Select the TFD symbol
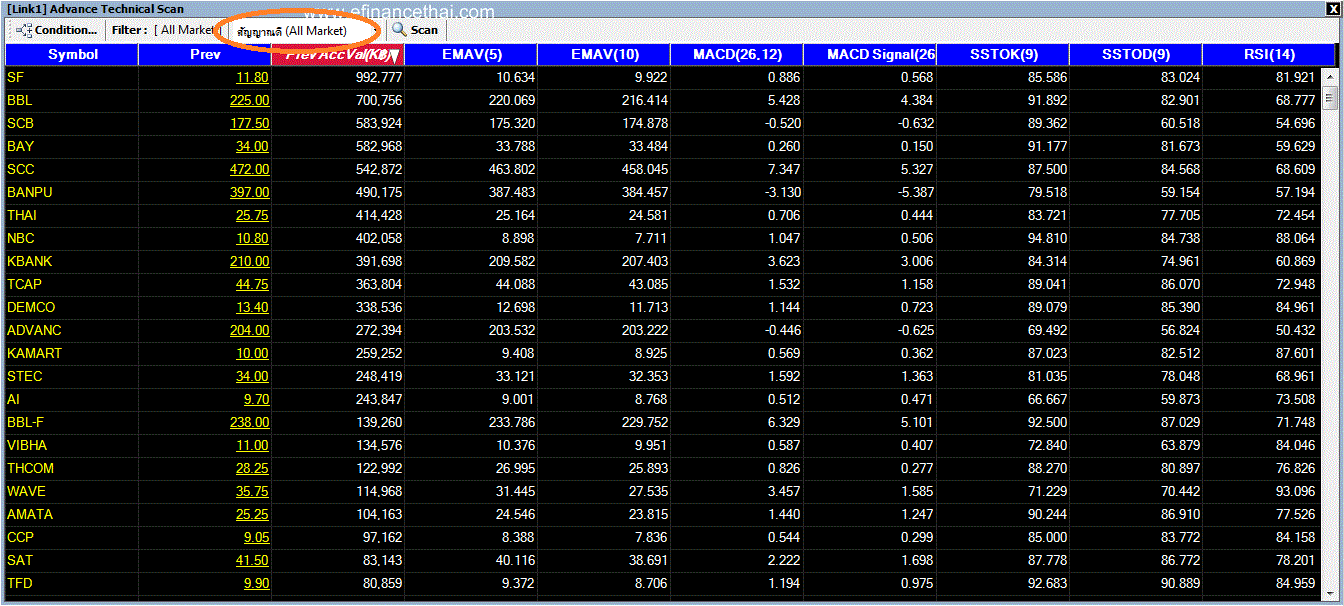 point(19,583)
